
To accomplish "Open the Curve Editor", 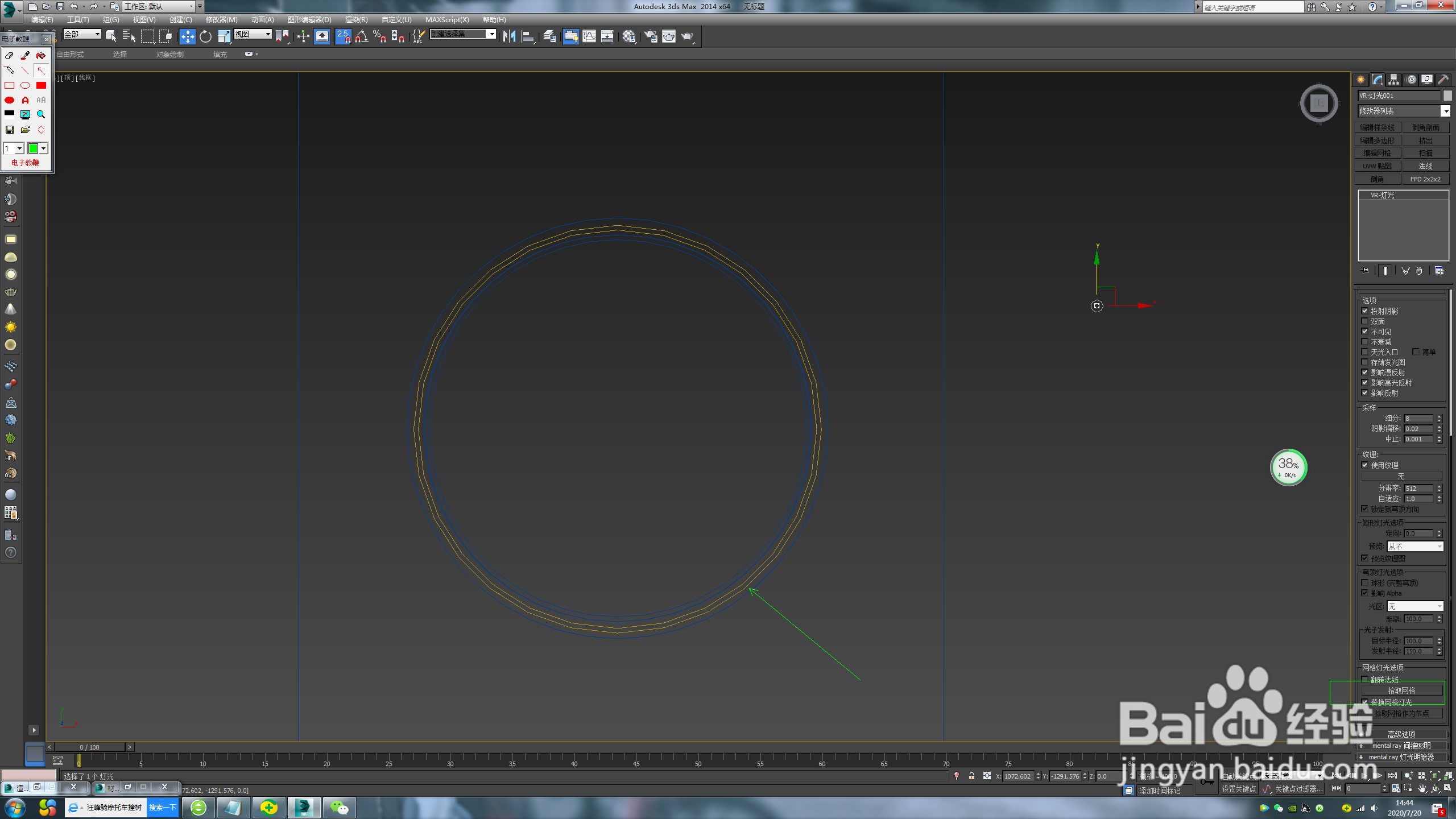I will pyautogui.click(x=589, y=36).
